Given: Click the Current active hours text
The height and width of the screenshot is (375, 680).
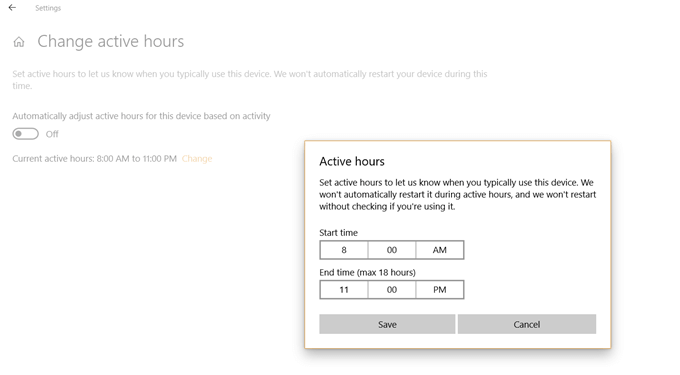Looking at the screenshot, I should (x=95, y=159).
